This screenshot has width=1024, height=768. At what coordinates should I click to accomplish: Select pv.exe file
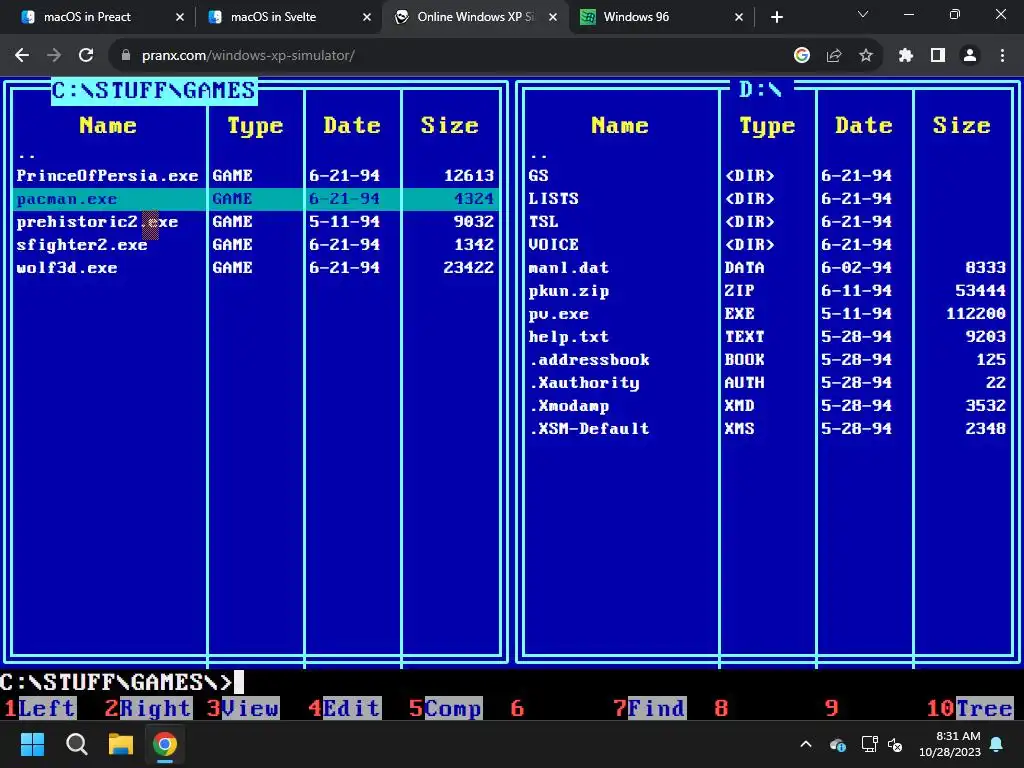point(558,314)
